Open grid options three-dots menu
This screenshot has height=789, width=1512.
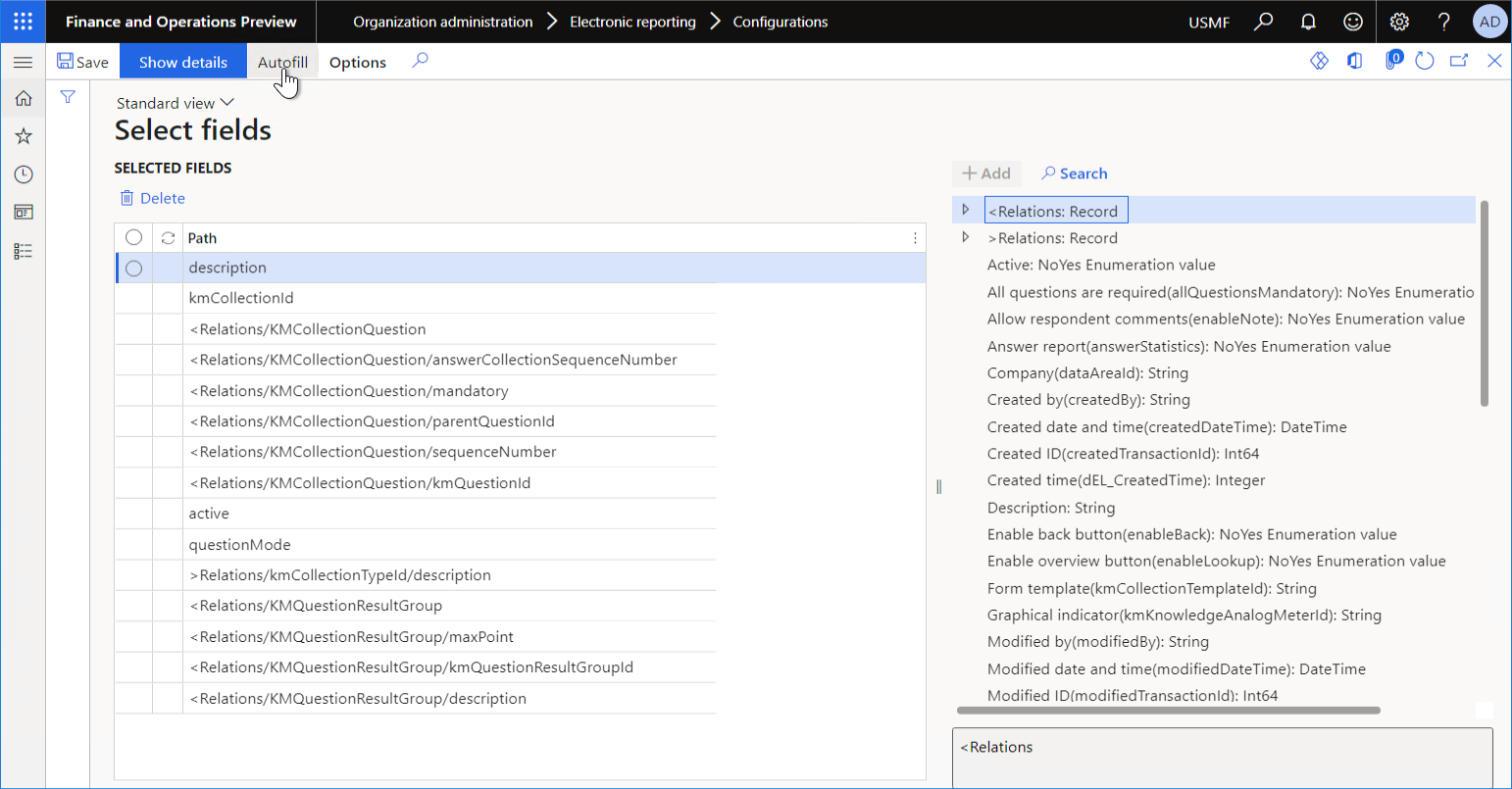pos(915,237)
